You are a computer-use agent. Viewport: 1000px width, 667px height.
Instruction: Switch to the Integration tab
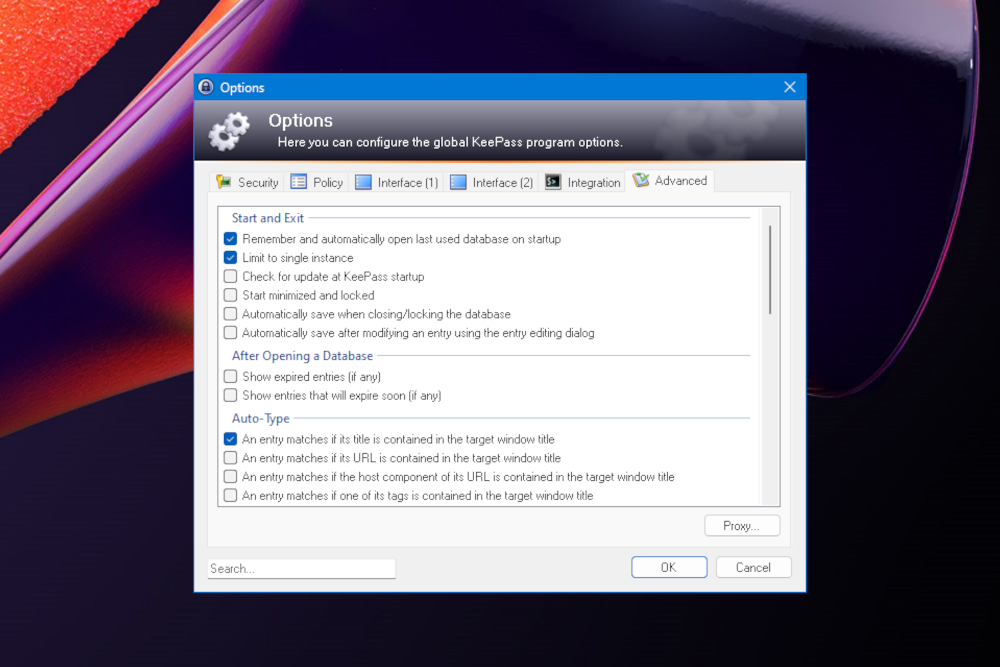(x=583, y=182)
